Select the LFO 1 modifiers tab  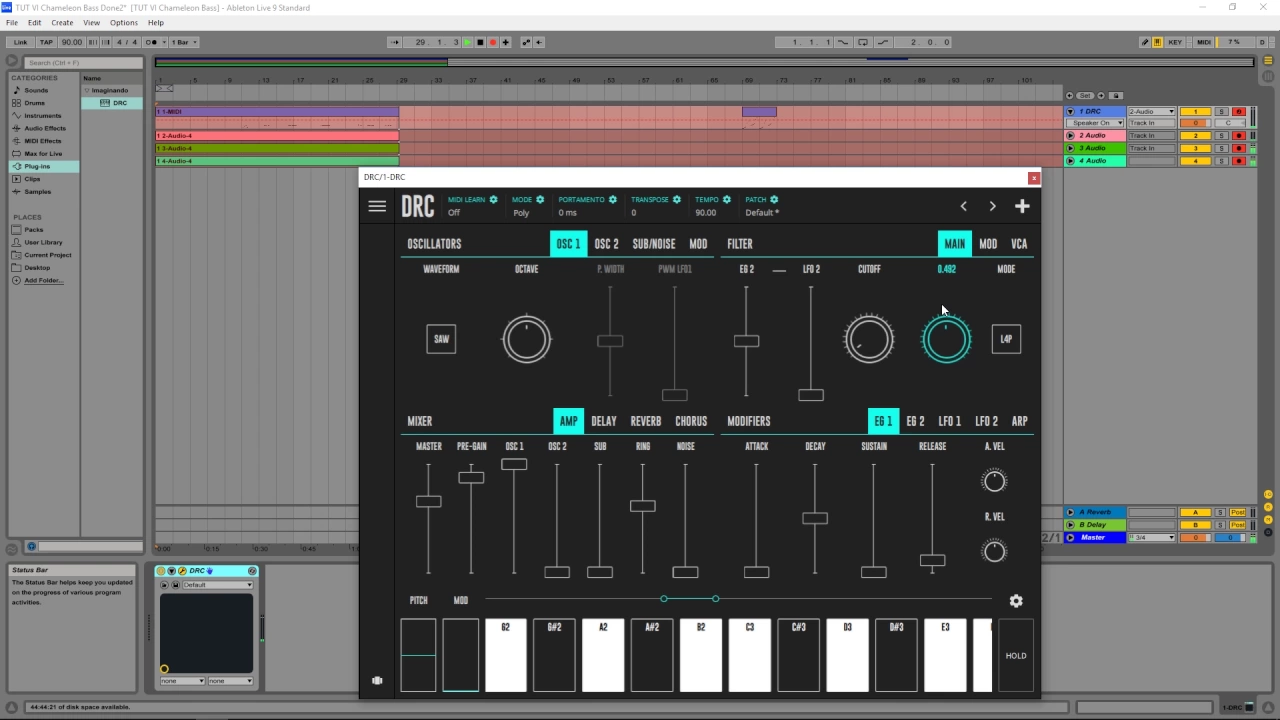click(950, 421)
